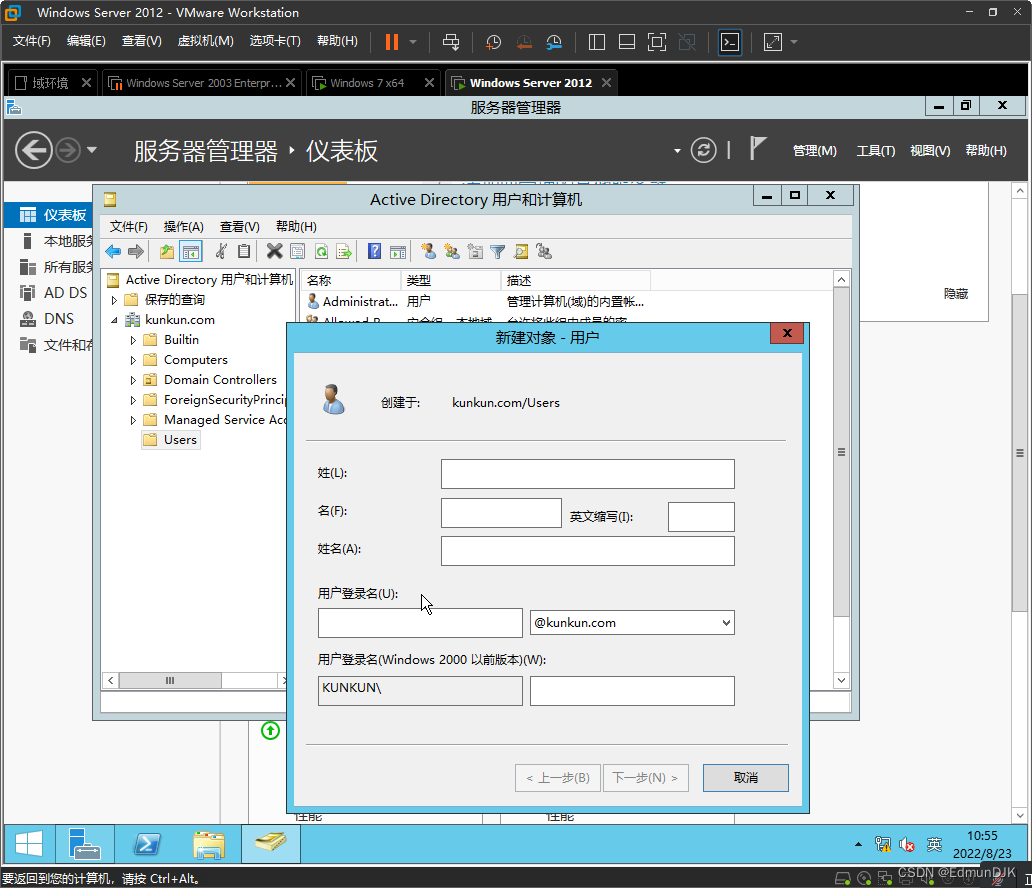
Task: Create new organizational unit icon
Action: pyautogui.click(x=475, y=251)
